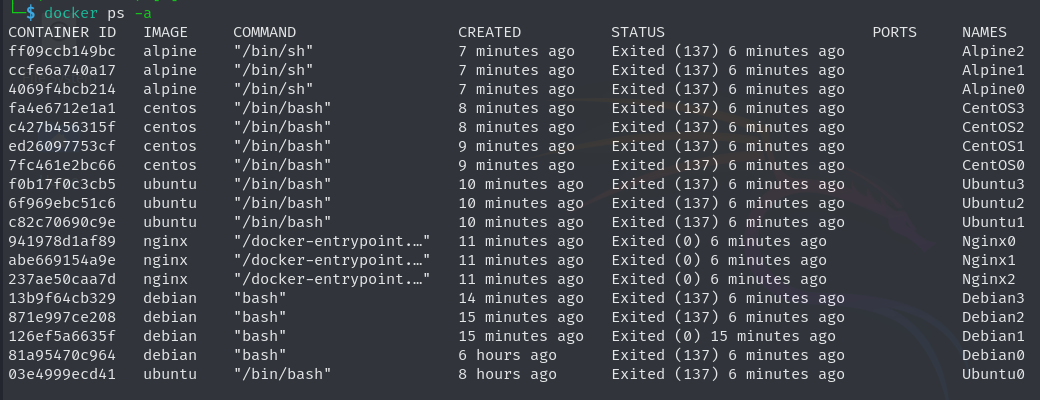The image size is (1040, 400).
Task: Click the Nginx0 container name
Action: pyautogui.click(x=988, y=241)
